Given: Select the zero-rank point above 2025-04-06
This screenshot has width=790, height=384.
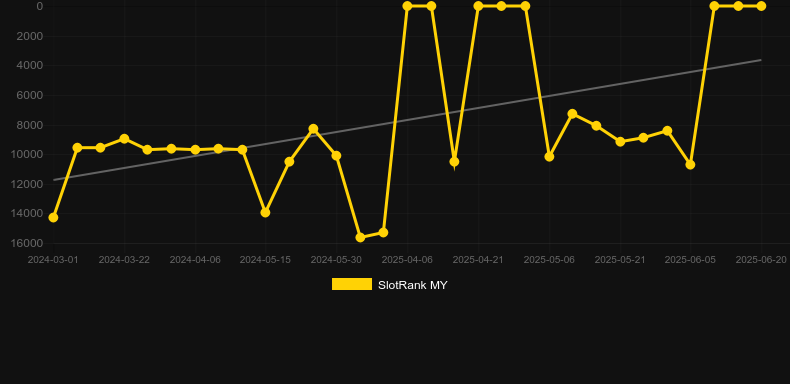Looking at the screenshot, I should point(407,6).
